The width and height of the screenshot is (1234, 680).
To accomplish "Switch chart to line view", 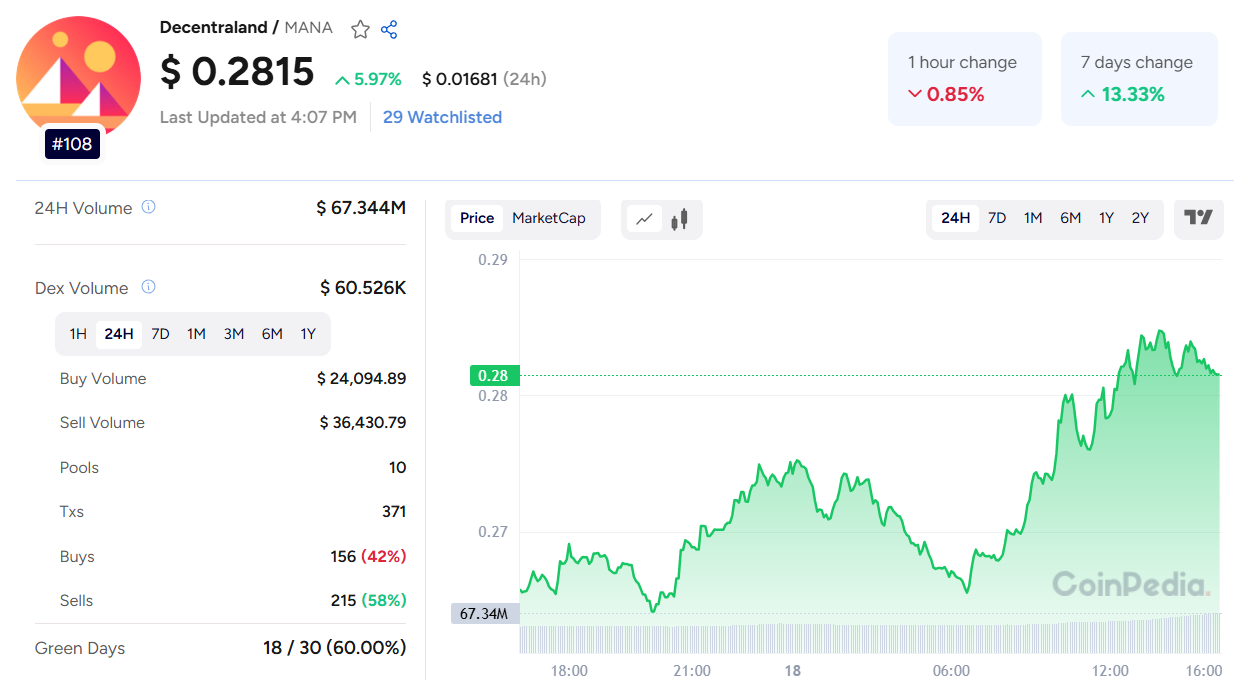I will (x=646, y=218).
